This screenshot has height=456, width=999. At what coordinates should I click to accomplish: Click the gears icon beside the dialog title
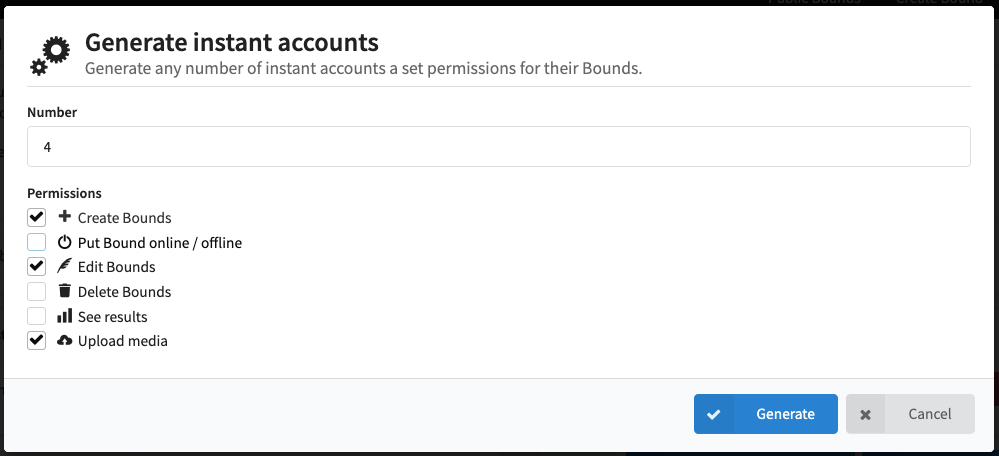[50, 56]
